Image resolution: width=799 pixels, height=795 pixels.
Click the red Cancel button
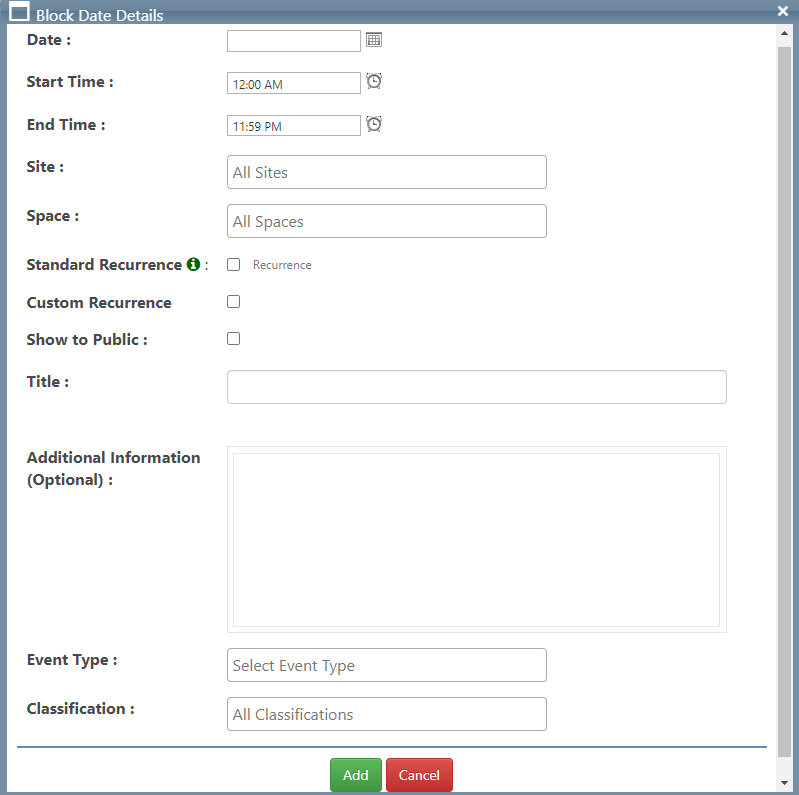pyautogui.click(x=419, y=775)
